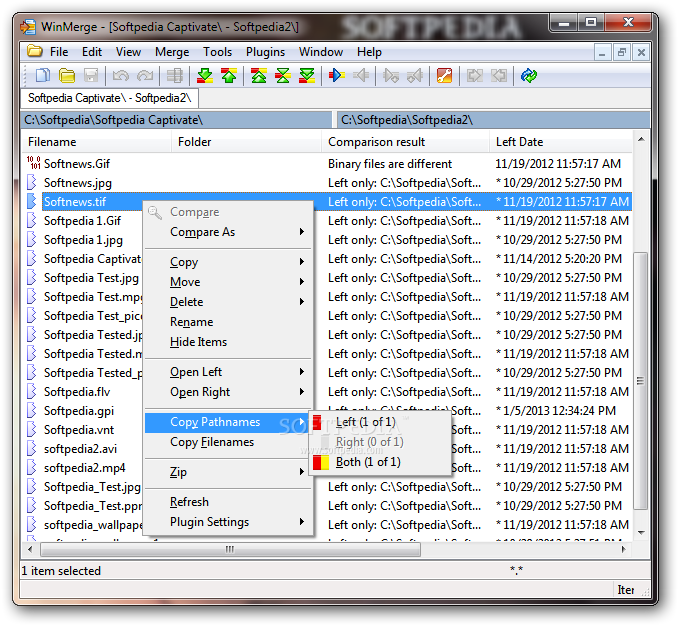The image size is (679, 626).
Task: Expand the Open Left submenu
Action: coord(228,372)
